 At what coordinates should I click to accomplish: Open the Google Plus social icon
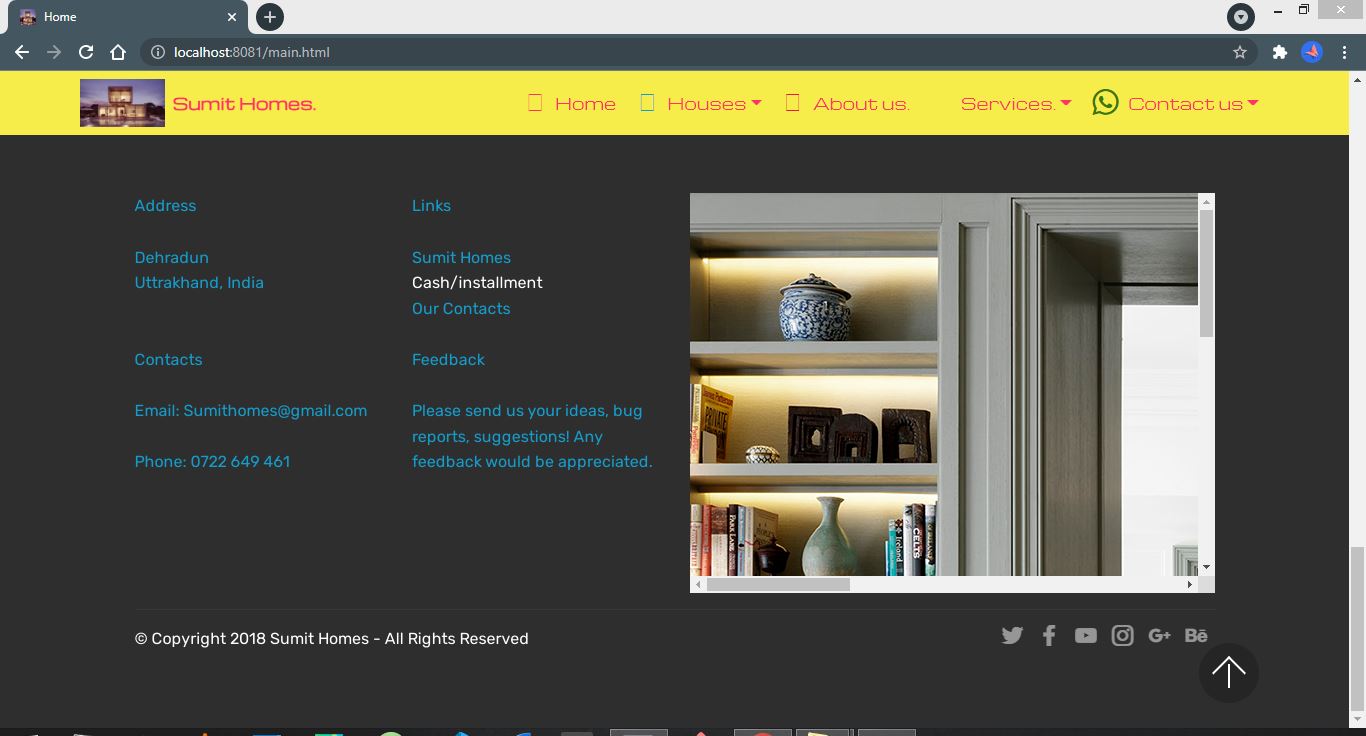point(1160,635)
